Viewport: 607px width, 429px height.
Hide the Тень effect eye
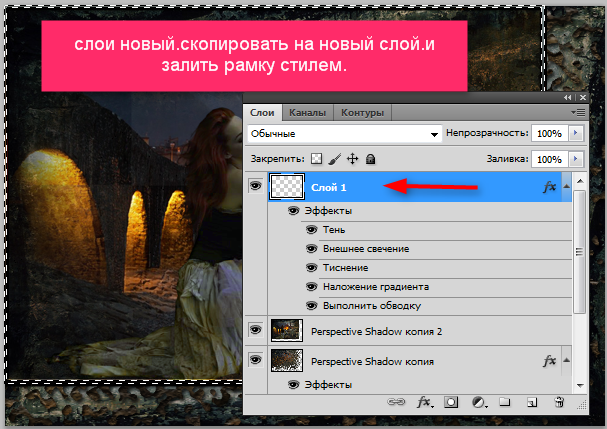pos(312,230)
